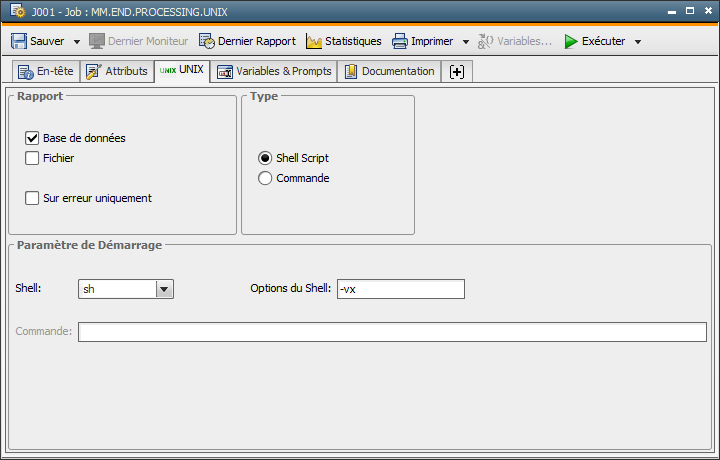720x460 pixels.
Task: Maximize the J001 job window
Action: pyautogui.click(x=690, y=11)
